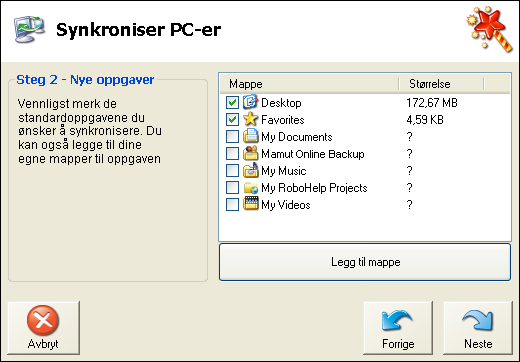Click the My Videos folder icon
Screen dimensions: 520x362
point(250,204)
